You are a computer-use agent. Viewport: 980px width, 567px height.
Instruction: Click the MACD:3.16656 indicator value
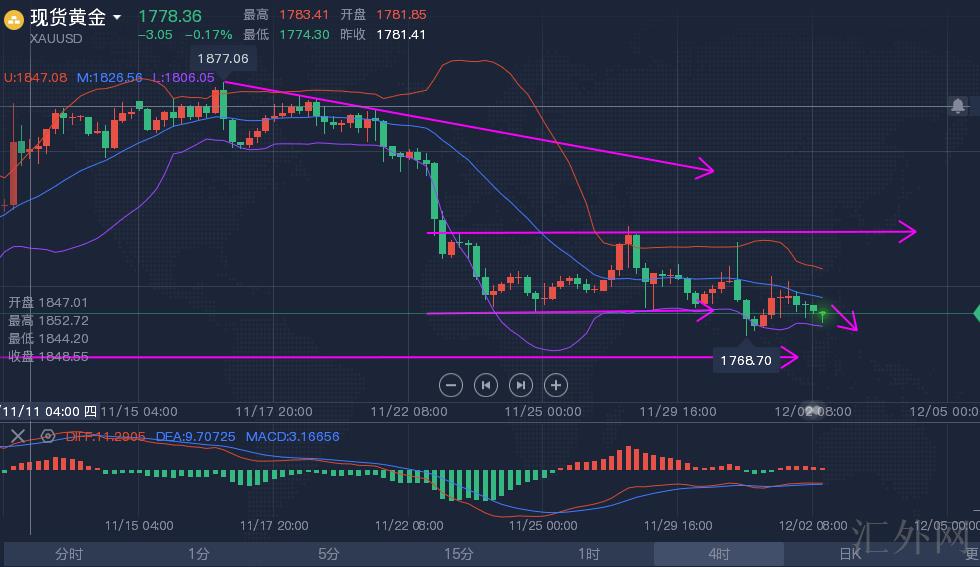tap(292, 436)
